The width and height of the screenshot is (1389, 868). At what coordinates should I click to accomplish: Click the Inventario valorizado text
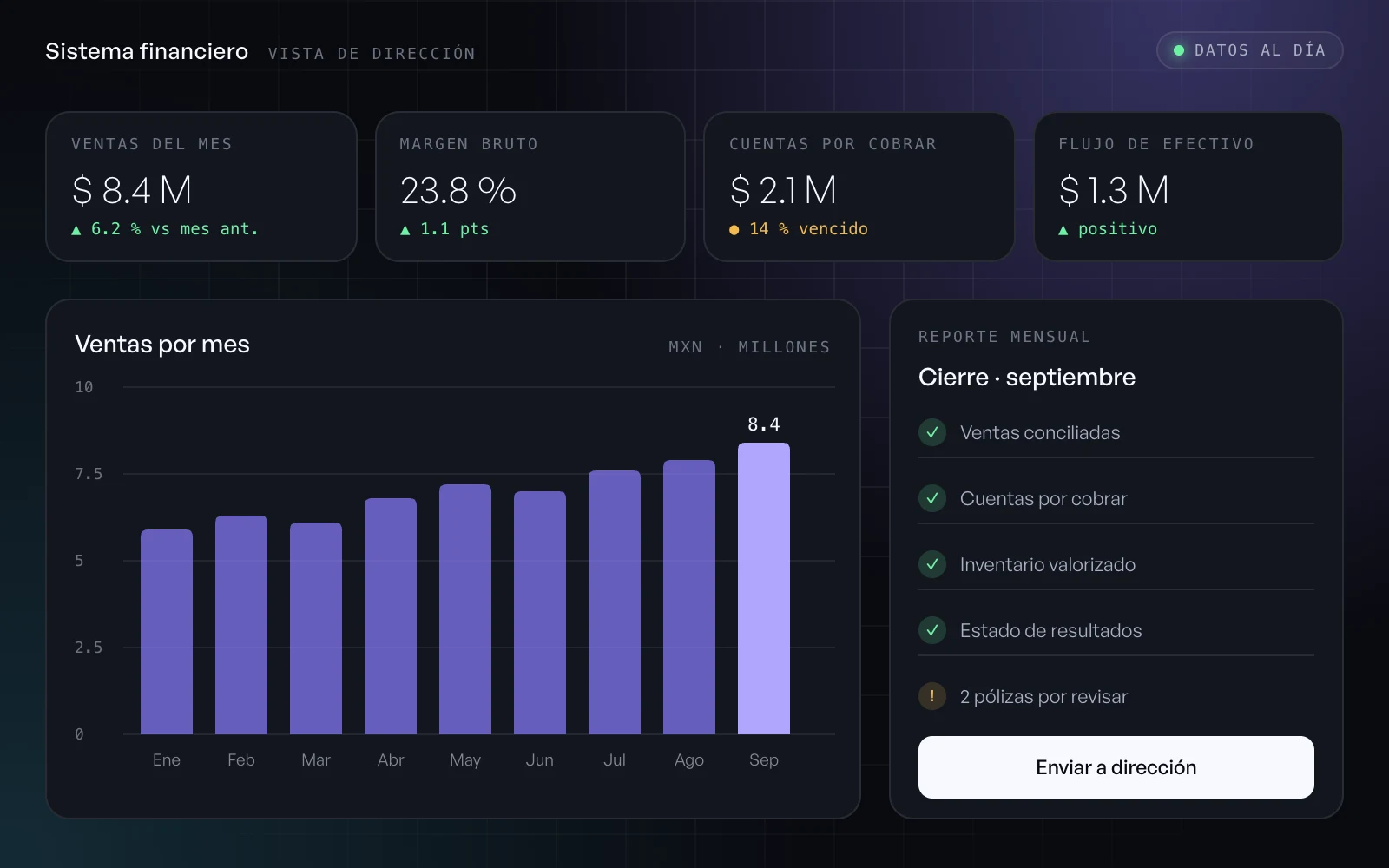click(1048, 564)
